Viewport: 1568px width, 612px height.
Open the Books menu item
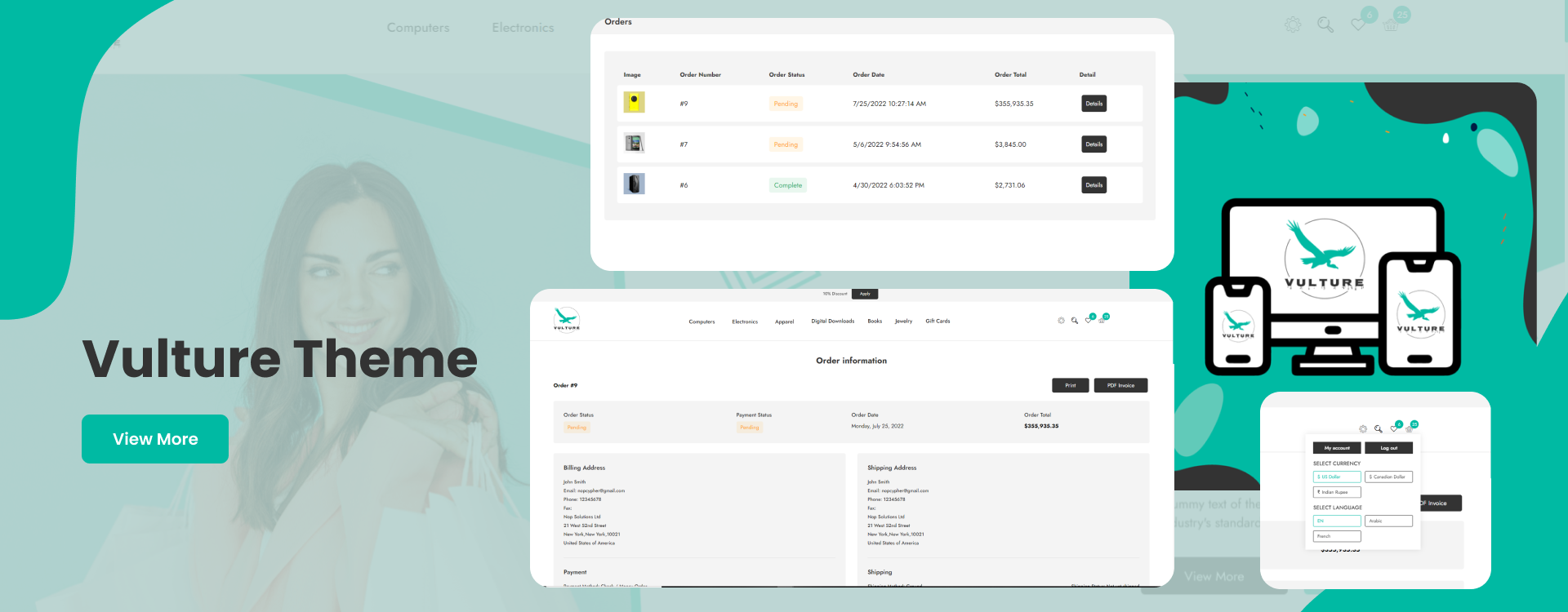875,321
